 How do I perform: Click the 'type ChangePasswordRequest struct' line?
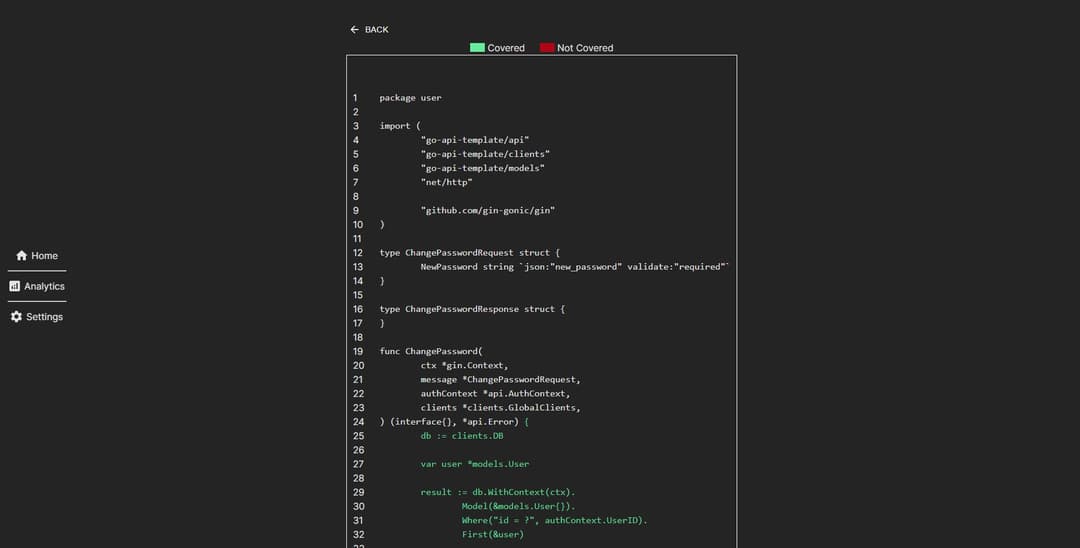pyautogui.click(x=470, y=253)
